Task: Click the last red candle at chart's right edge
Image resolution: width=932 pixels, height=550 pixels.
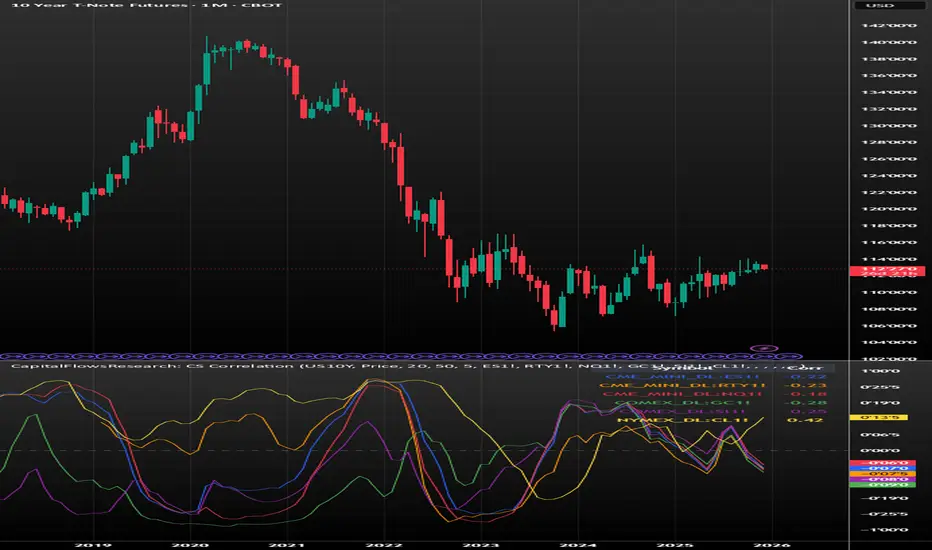Action: pos(765,266)
